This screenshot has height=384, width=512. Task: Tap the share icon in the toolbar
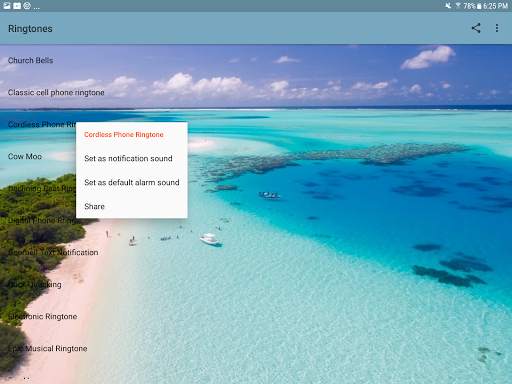tap(476, 28)
